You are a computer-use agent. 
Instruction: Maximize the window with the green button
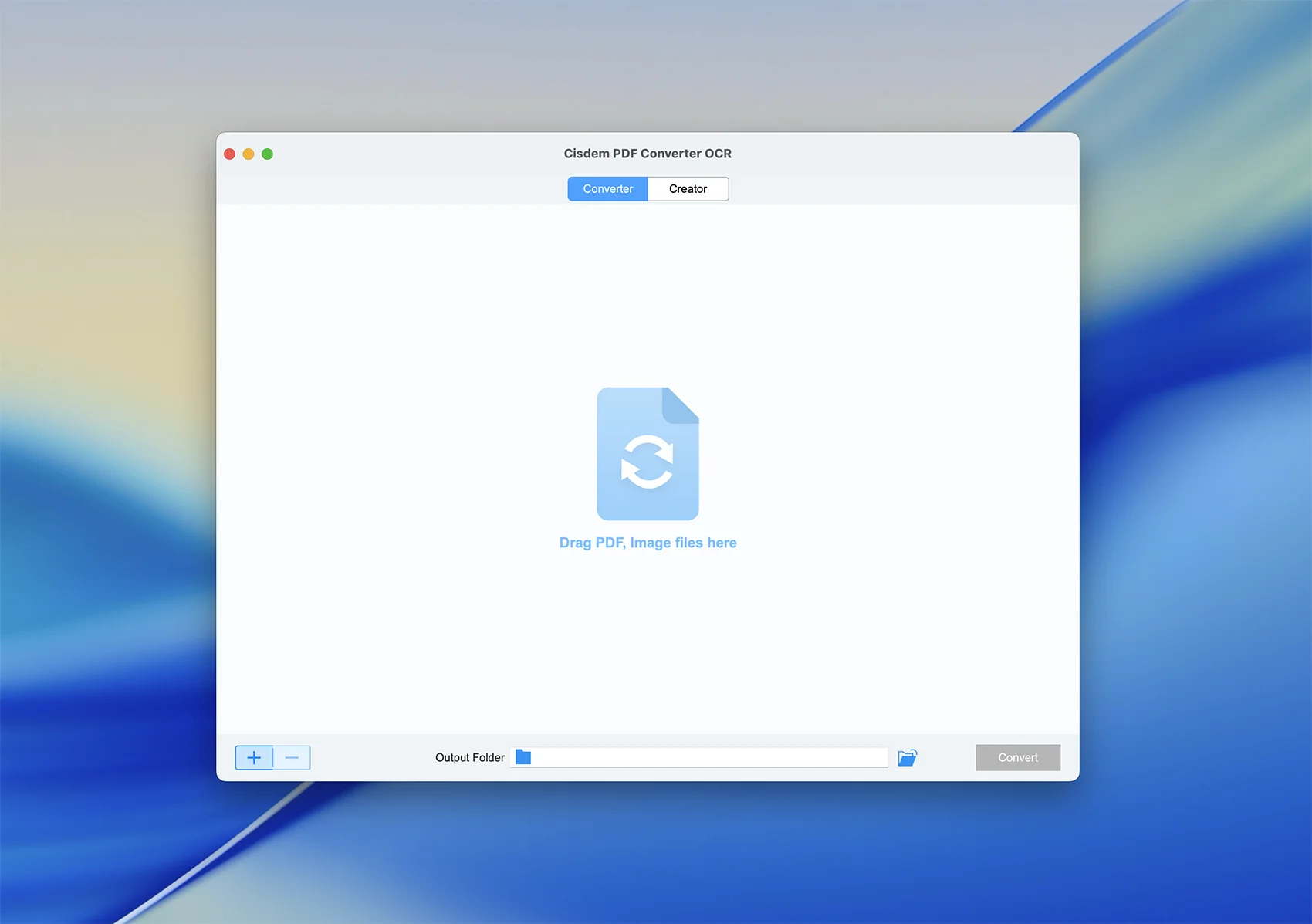pos(267,154)
